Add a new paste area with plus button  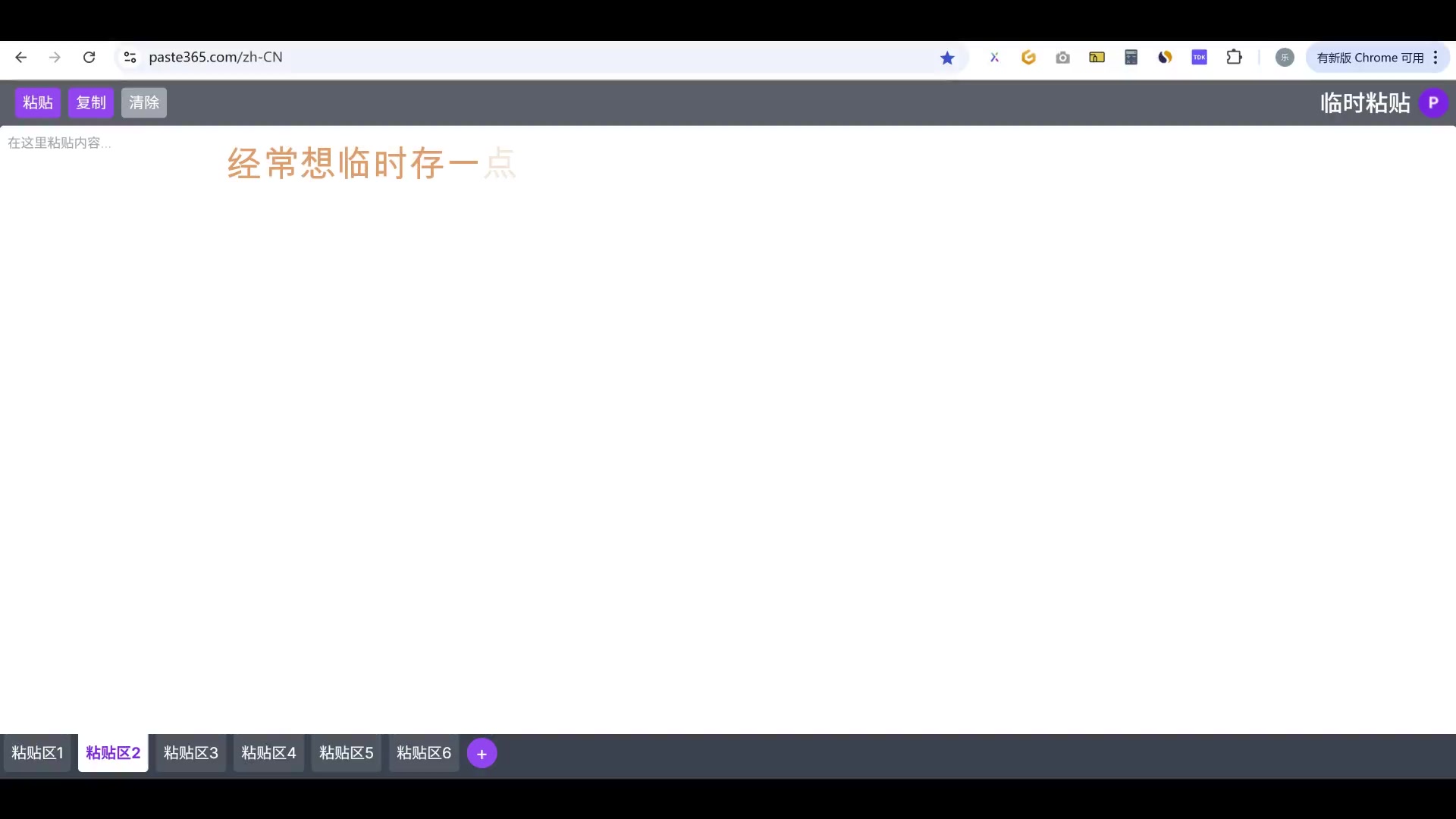[482, 753]
